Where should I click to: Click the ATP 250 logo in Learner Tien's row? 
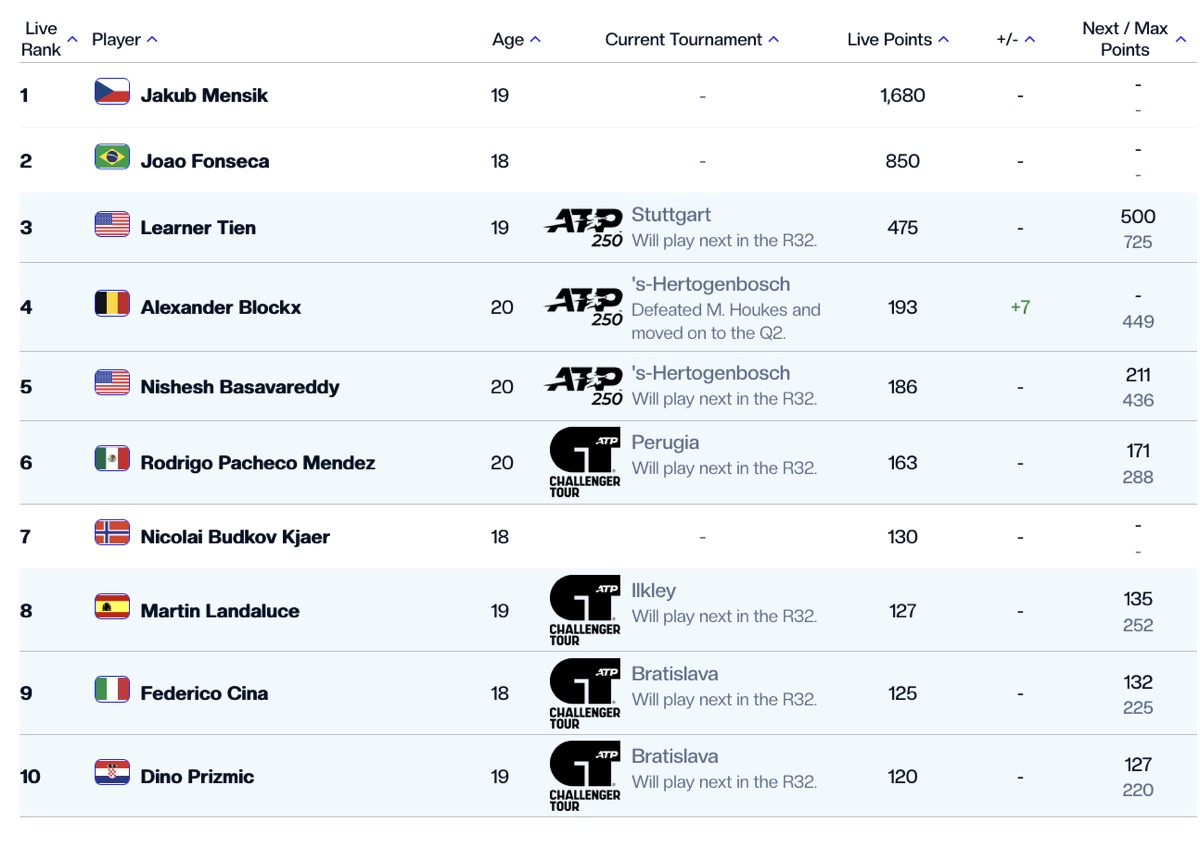tap(584, 228)
